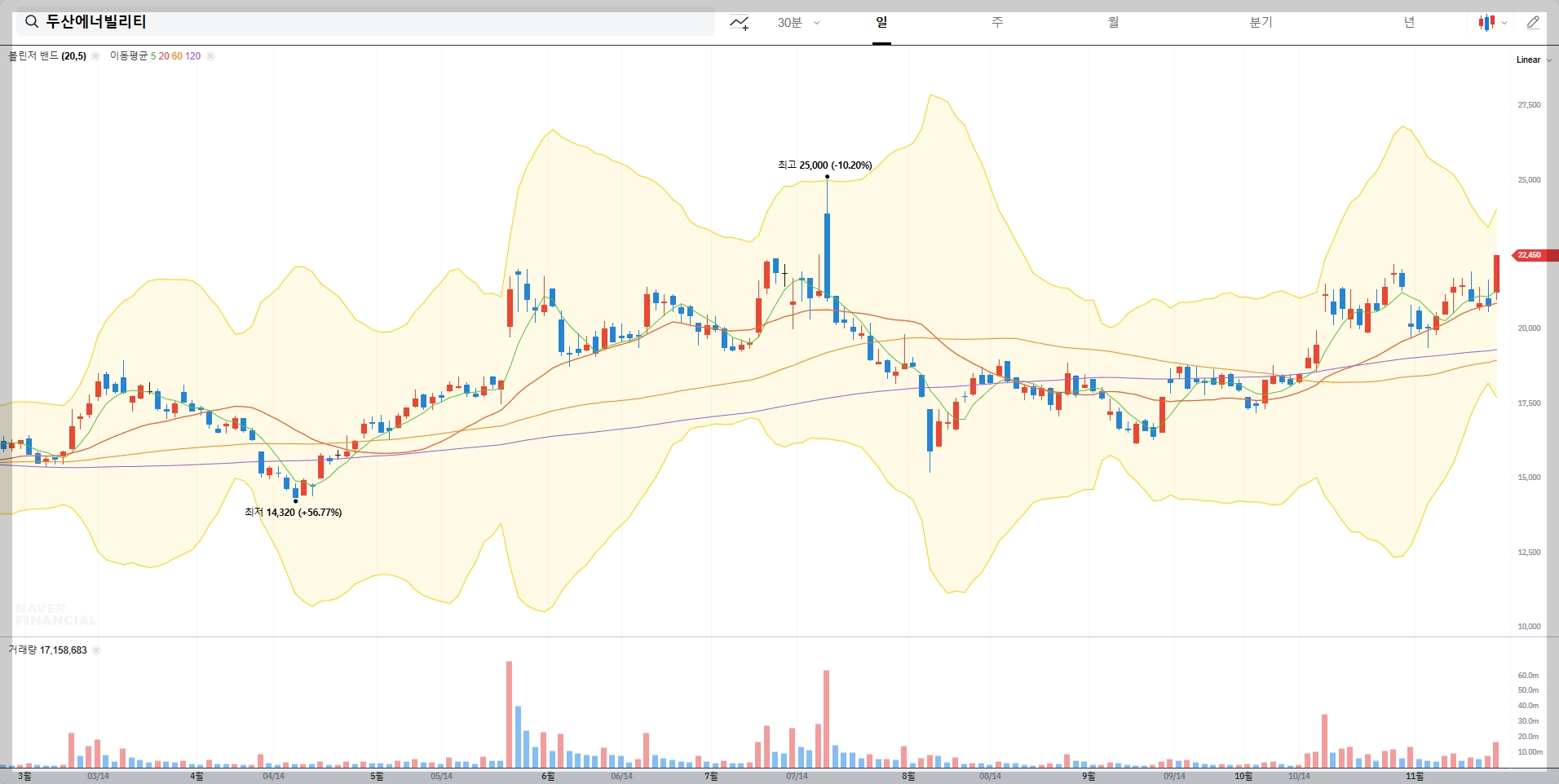Screen dimensions: 1559x784
Task: Click the 25,000 price axis label
Action: coord(1529,180)
